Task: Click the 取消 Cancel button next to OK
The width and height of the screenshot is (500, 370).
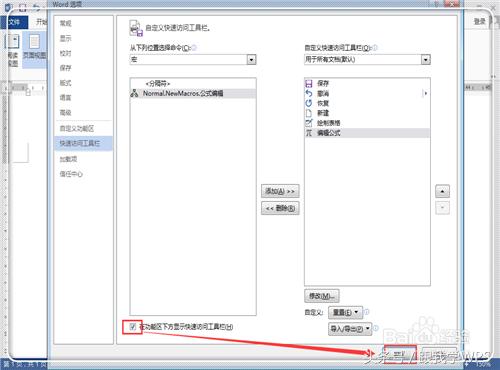Action: point(438,354)
